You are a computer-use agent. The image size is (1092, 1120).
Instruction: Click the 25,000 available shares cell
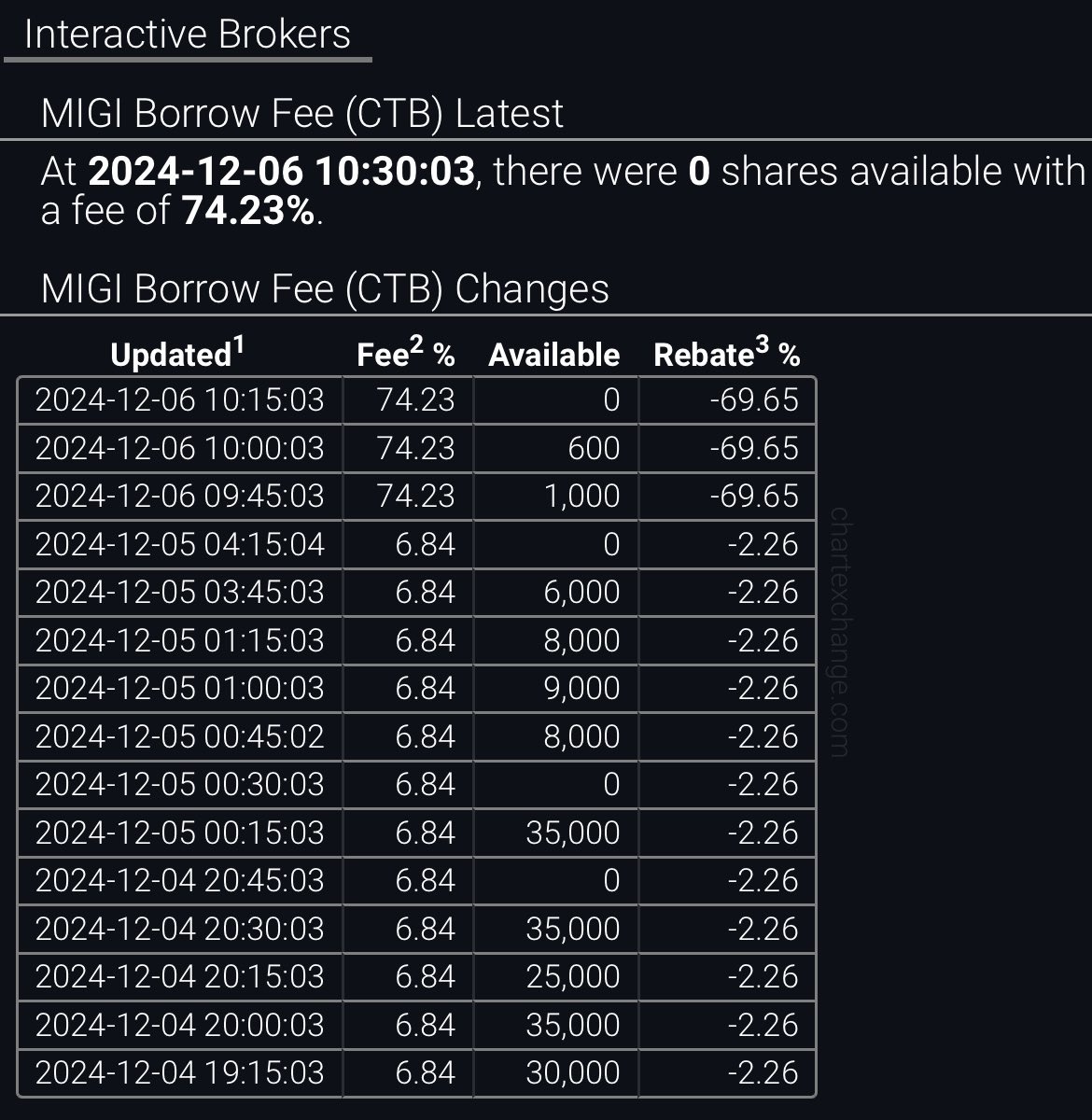pos(555,976)
